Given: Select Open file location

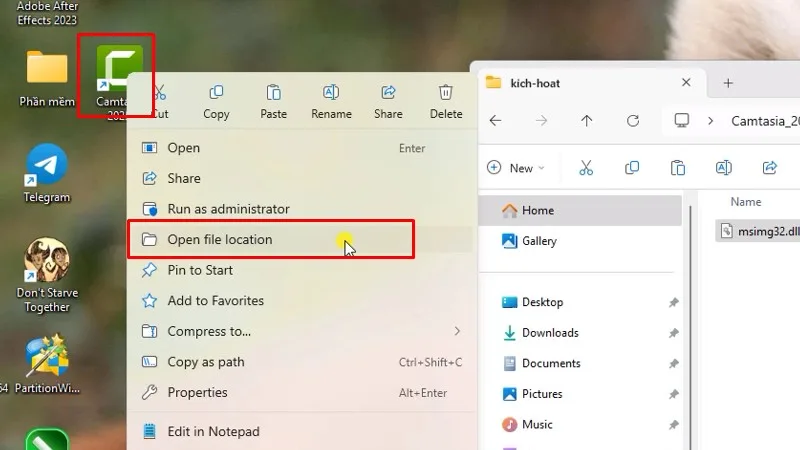Looking at the screenshot, I should [302, 239].
